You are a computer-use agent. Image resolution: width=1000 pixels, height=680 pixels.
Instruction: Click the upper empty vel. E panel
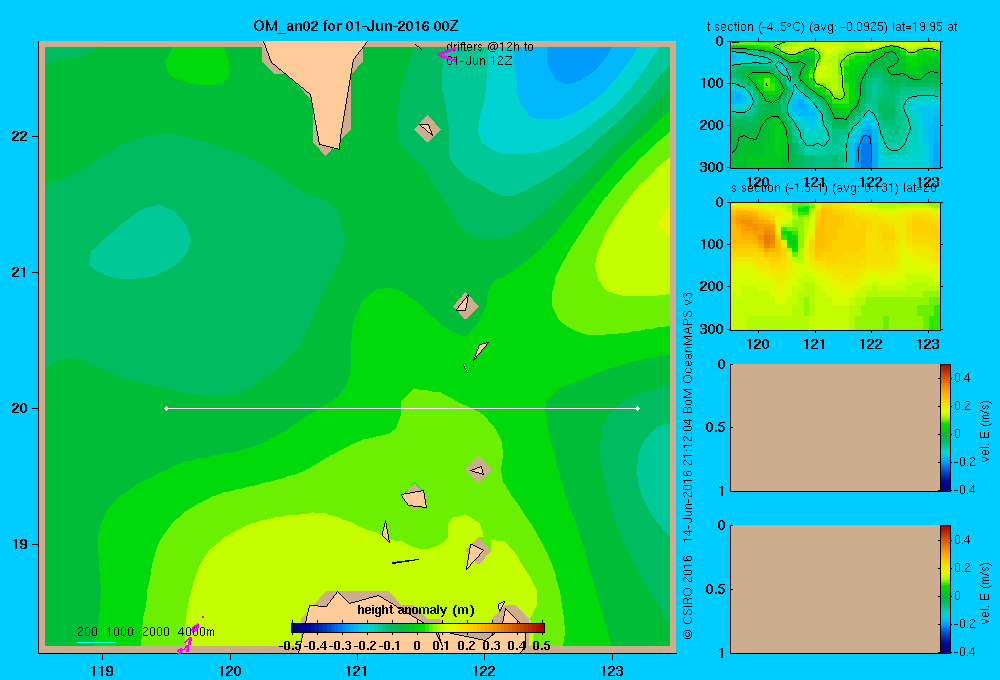click(834, 427)
